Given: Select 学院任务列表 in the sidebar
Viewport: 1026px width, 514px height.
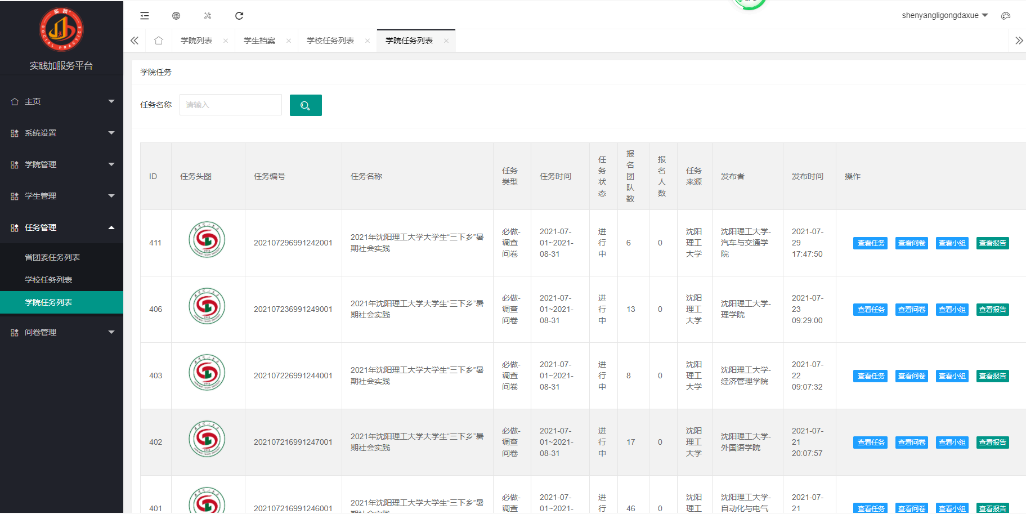Looking at the screenshot, I should coord(62,302).
